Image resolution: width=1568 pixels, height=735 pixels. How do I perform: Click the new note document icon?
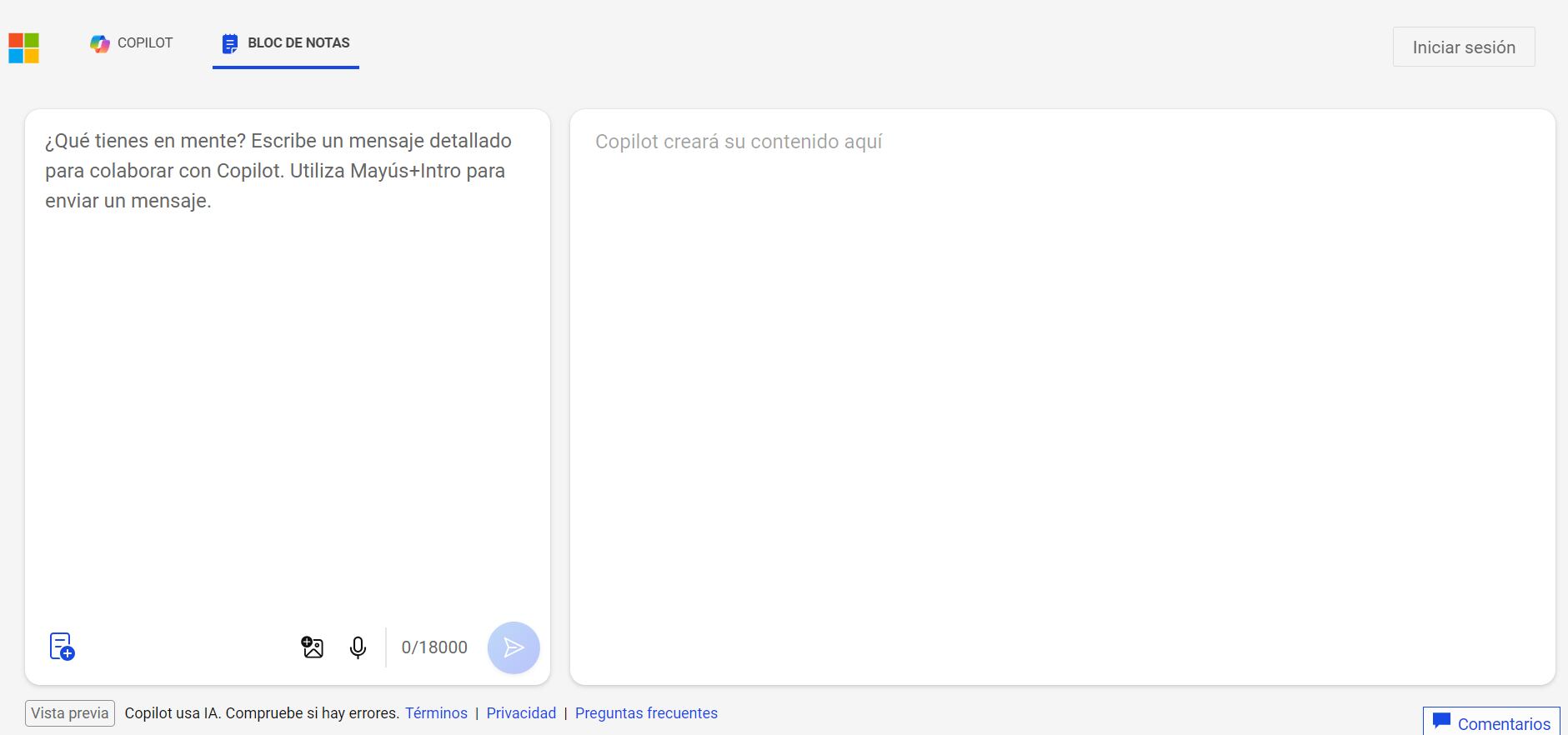[62, 647]
